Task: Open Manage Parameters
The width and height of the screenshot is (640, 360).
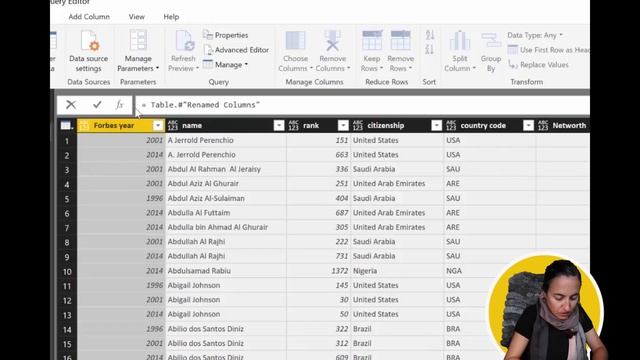Action: 138,51
